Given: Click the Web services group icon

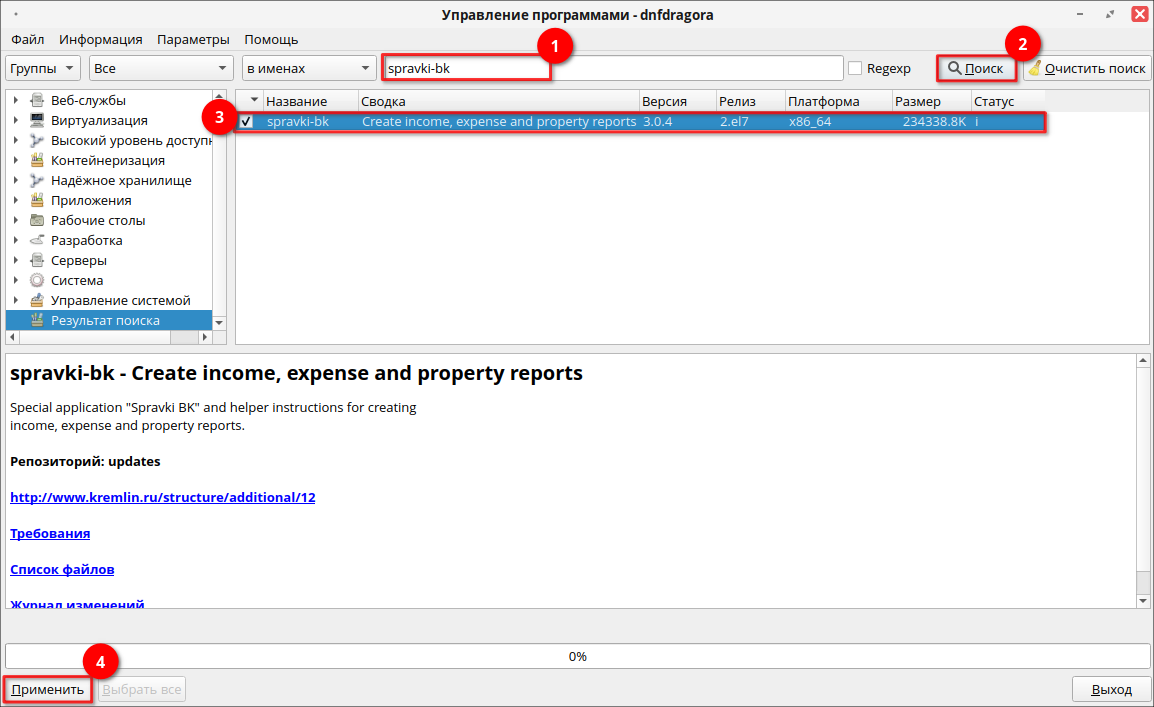Looking at the screenshot, I should pyautogui.click(x=37, y=100).
